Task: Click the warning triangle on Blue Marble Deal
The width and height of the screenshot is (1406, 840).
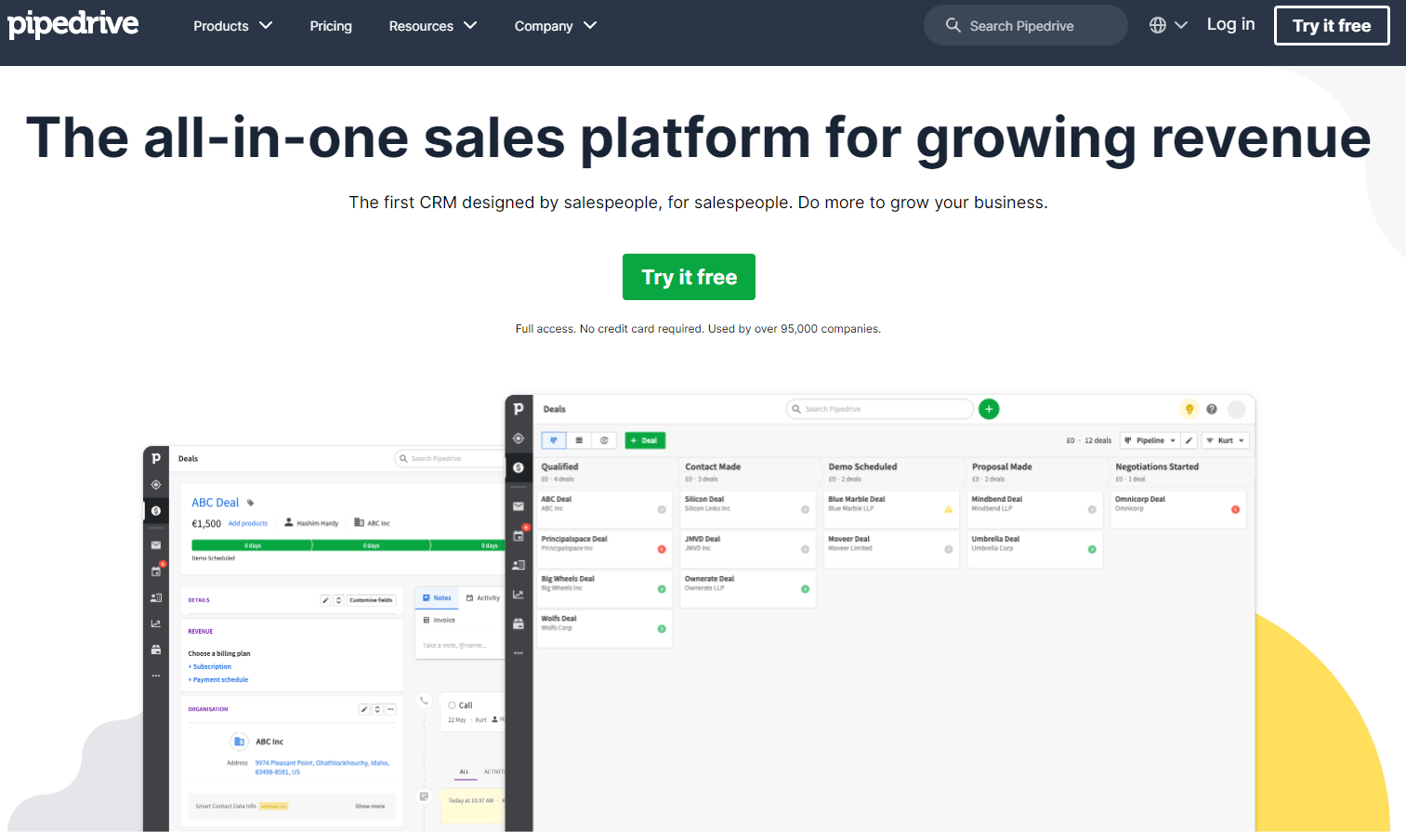Action: (x=948, y=509)
